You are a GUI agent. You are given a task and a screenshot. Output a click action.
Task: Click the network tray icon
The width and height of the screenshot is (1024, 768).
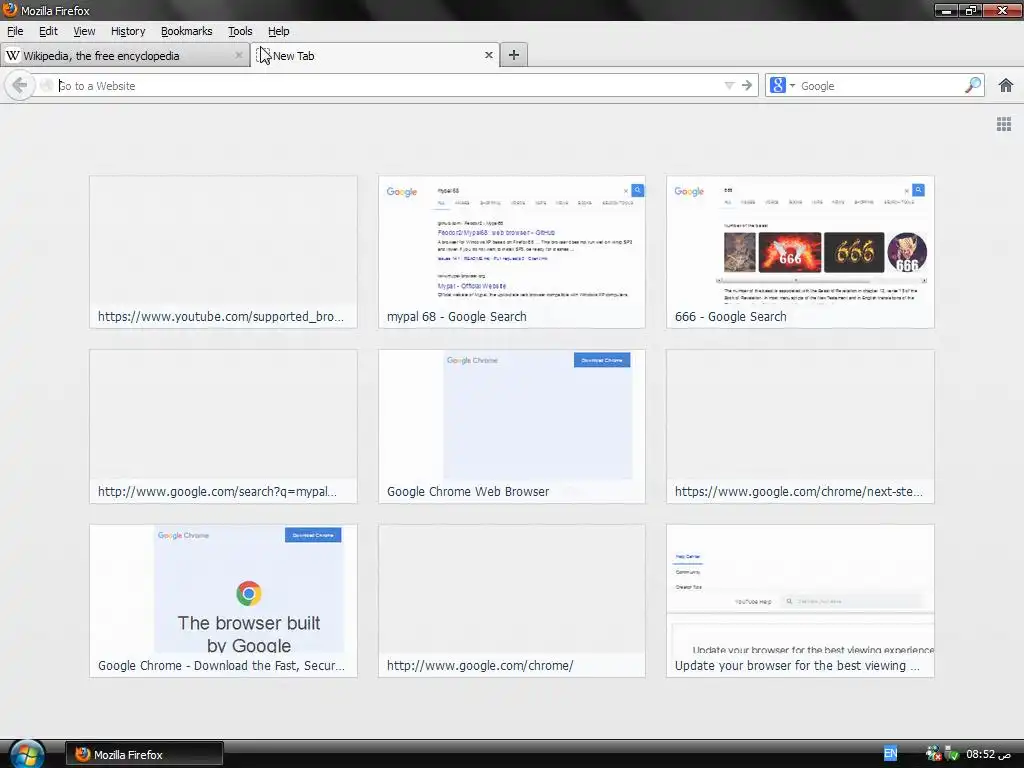coord(933,754)
